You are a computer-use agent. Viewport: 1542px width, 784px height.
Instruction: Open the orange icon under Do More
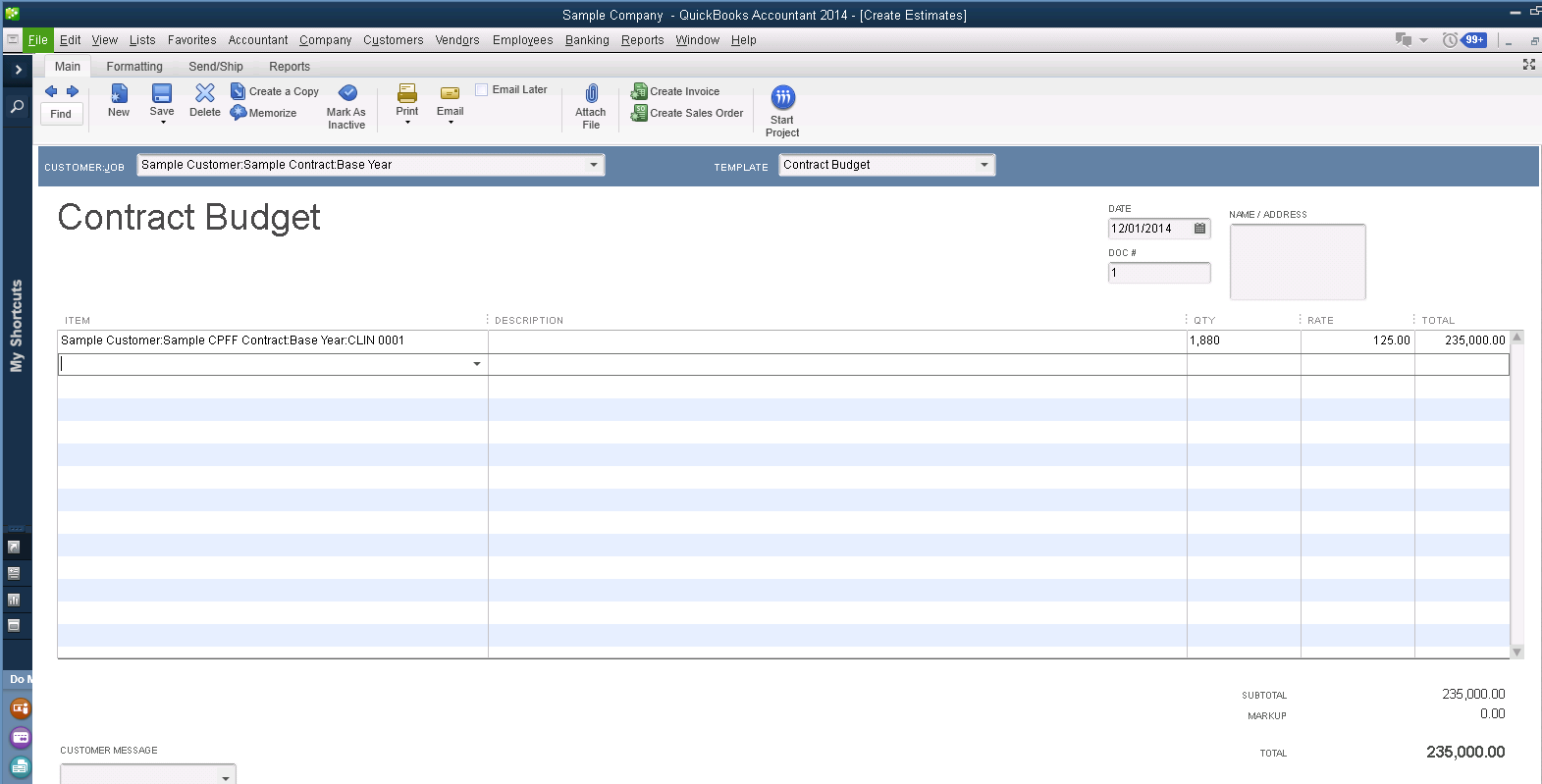click(x=20, y=707)
